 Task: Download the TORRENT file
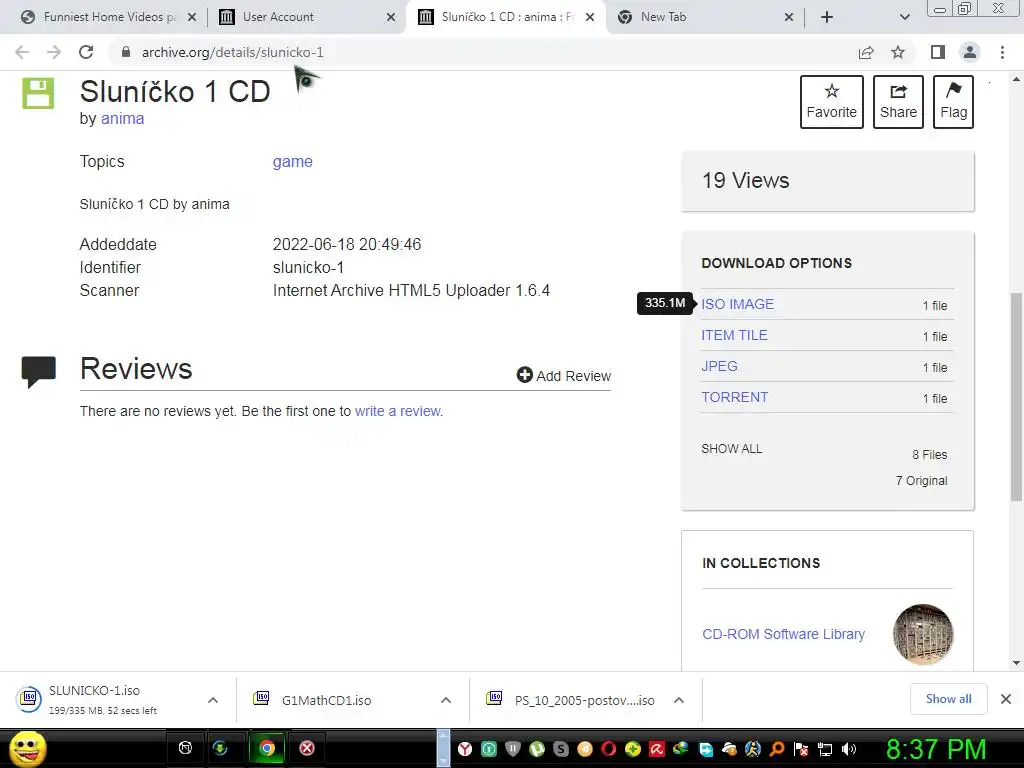(x=735, y=397)
